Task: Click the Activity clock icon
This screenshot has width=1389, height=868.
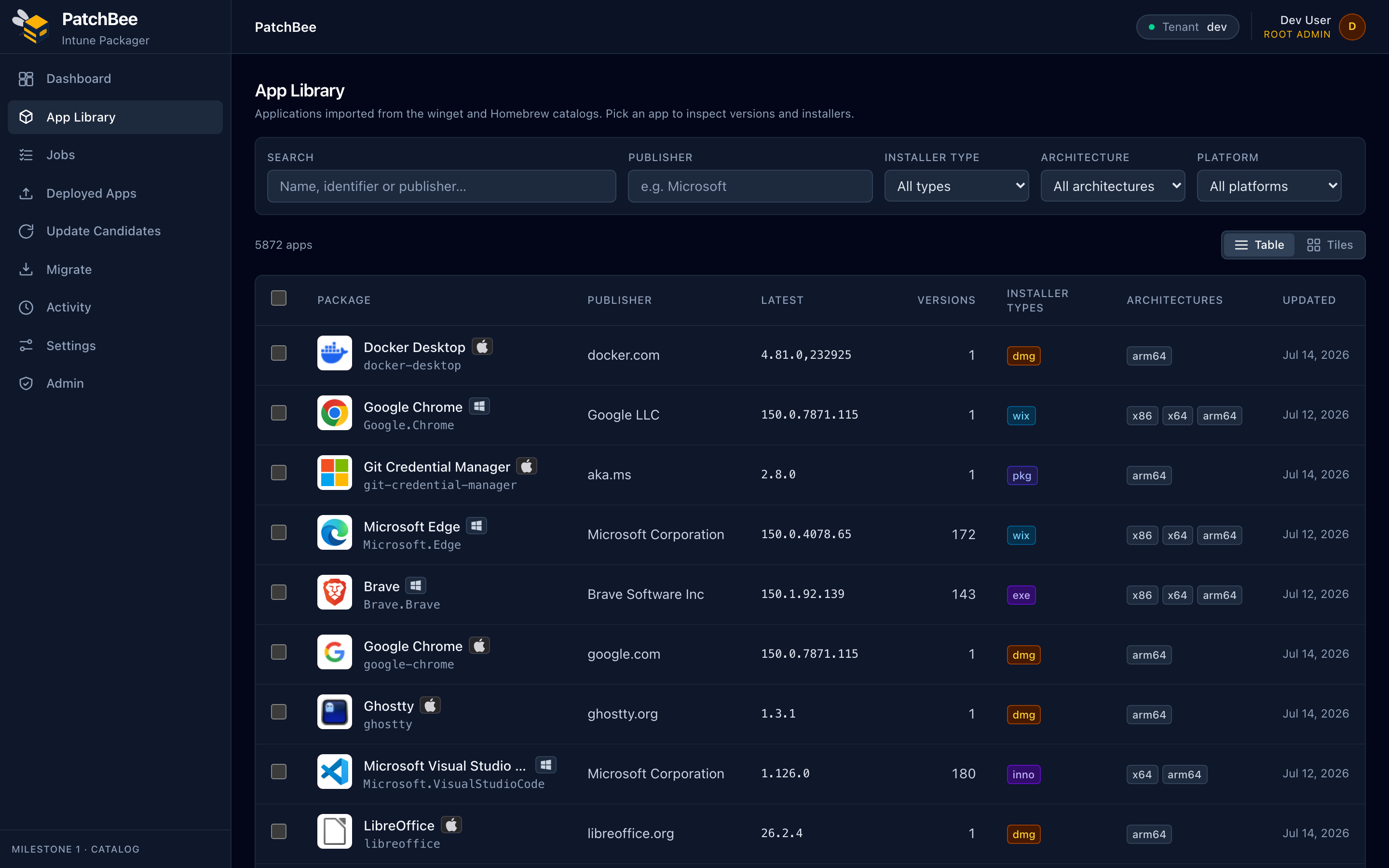Action: click(26, 307)
